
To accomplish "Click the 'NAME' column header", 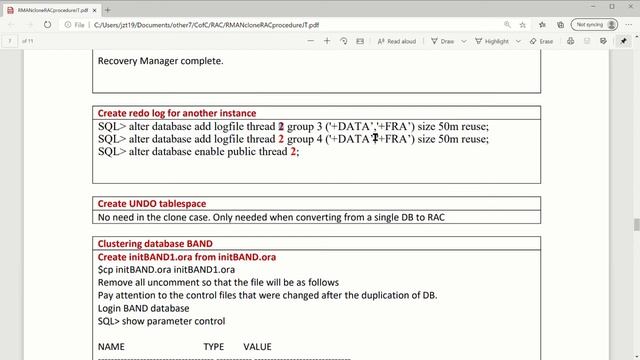I will click(x=111, y=347).
